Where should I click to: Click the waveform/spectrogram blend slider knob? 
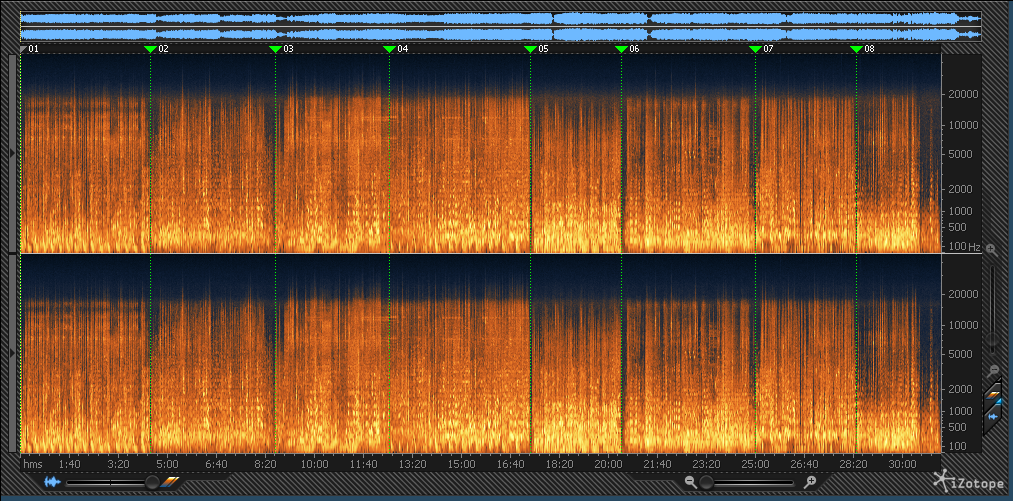pyautogui.click(x=151, y=482)
